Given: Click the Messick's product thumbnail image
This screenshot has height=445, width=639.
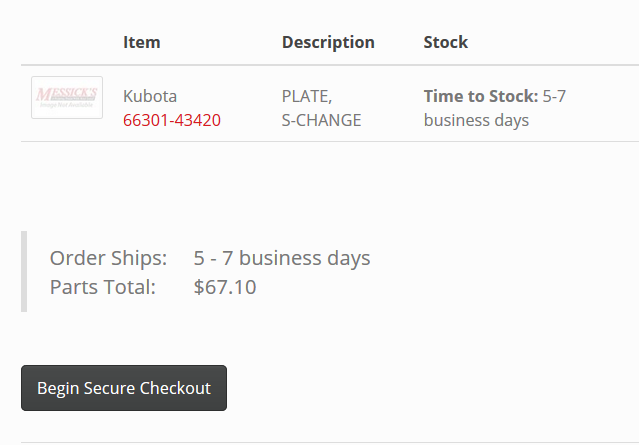Looking at the screenshot, I should 67,97.
